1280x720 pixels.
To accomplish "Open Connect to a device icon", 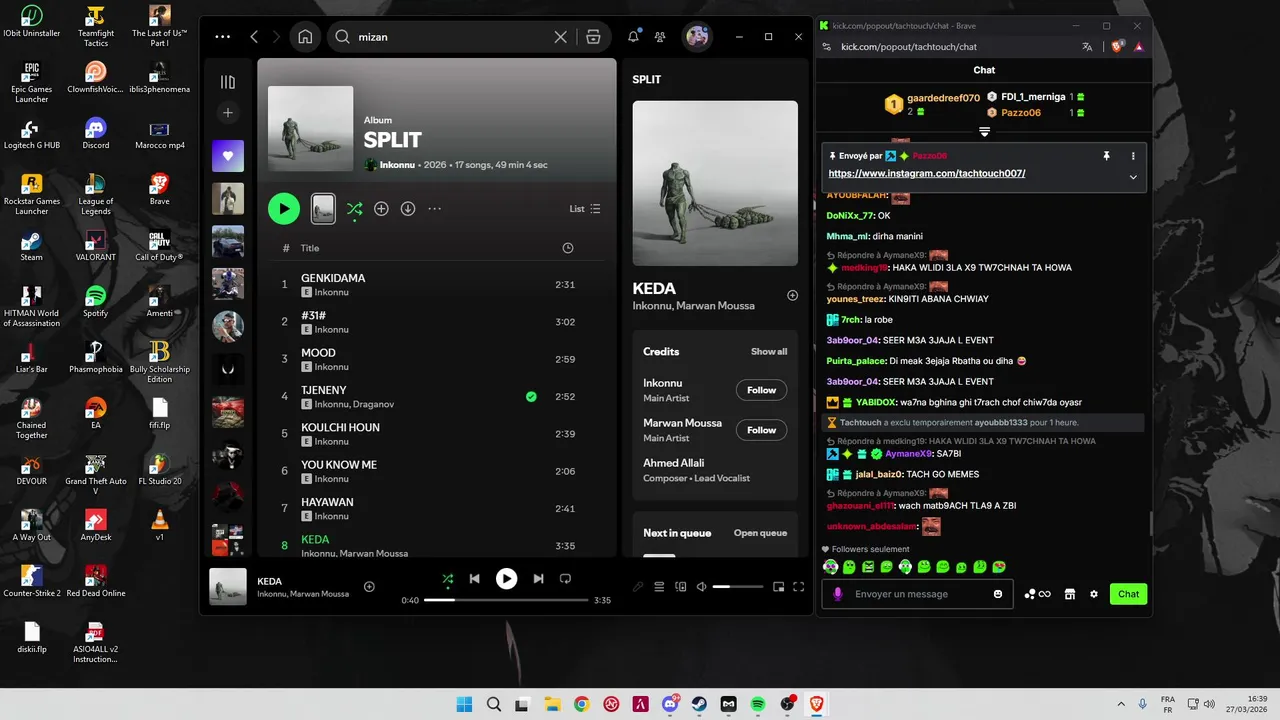I will 681,587.
